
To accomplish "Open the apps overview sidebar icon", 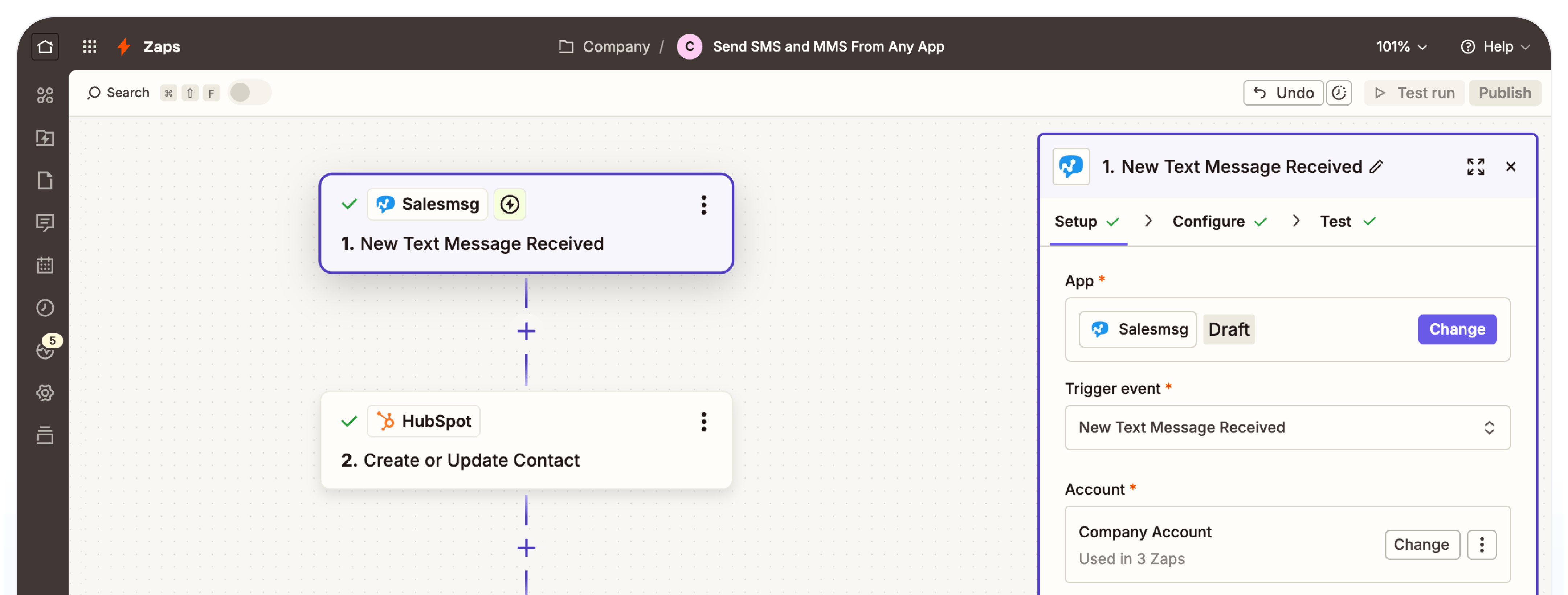I will pyautogui.click(x=45, y=95).
